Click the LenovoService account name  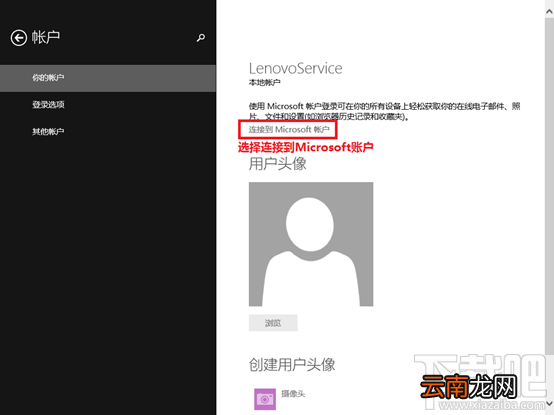click(295, 69)
